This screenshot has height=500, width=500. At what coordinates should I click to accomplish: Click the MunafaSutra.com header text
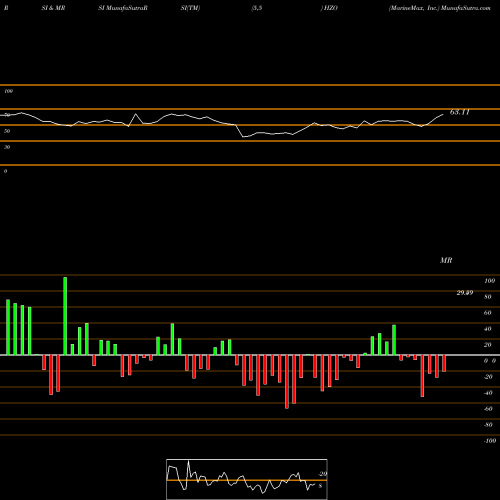click(466, 8)
